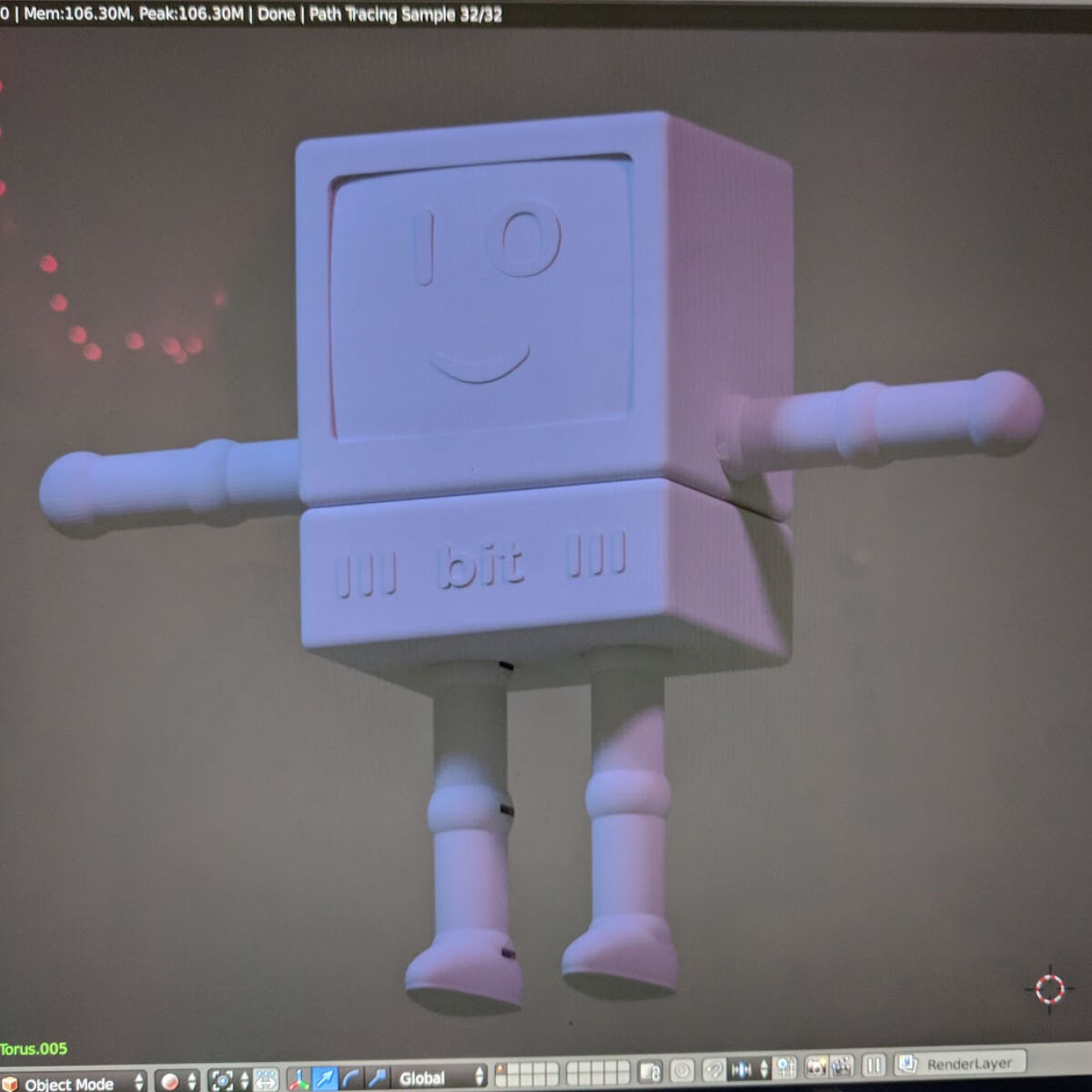Viewport: 1092px width, 1092px height.
Task: Open the RenderLayer selector
Action: click(960, 1064)
